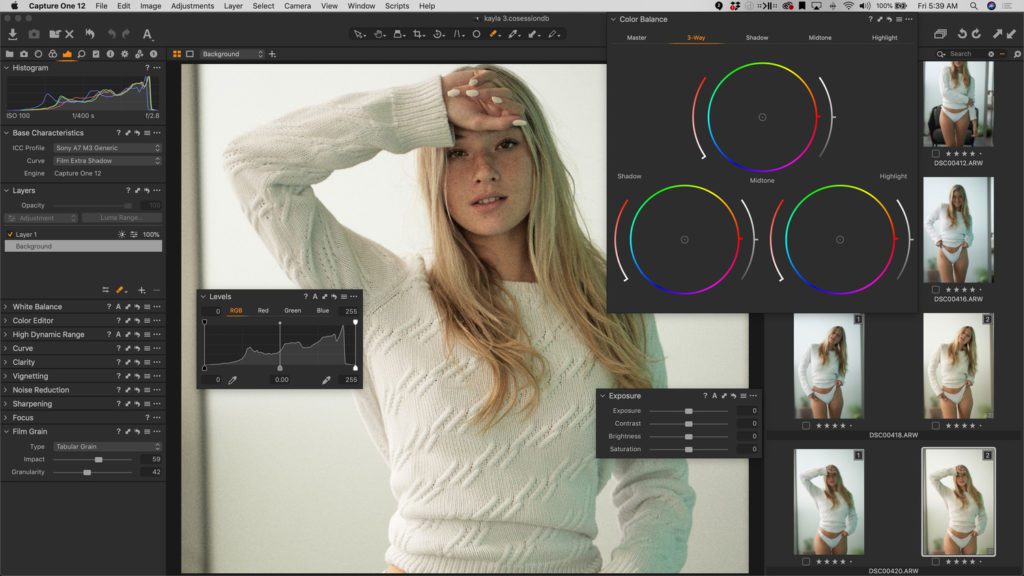
Task: Select the Pan hand cursor tool
Action: click(x=379, y=34)
